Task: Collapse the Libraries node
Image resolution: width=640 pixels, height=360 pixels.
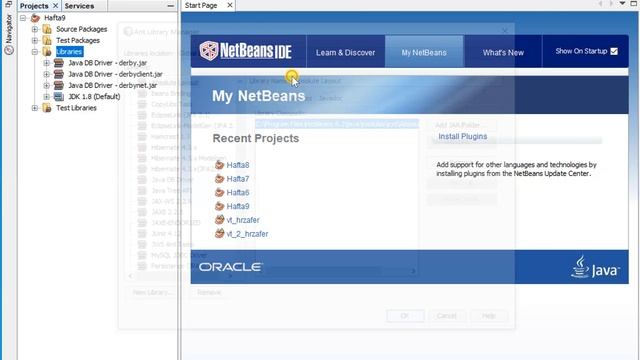Action: click(35, 52)
